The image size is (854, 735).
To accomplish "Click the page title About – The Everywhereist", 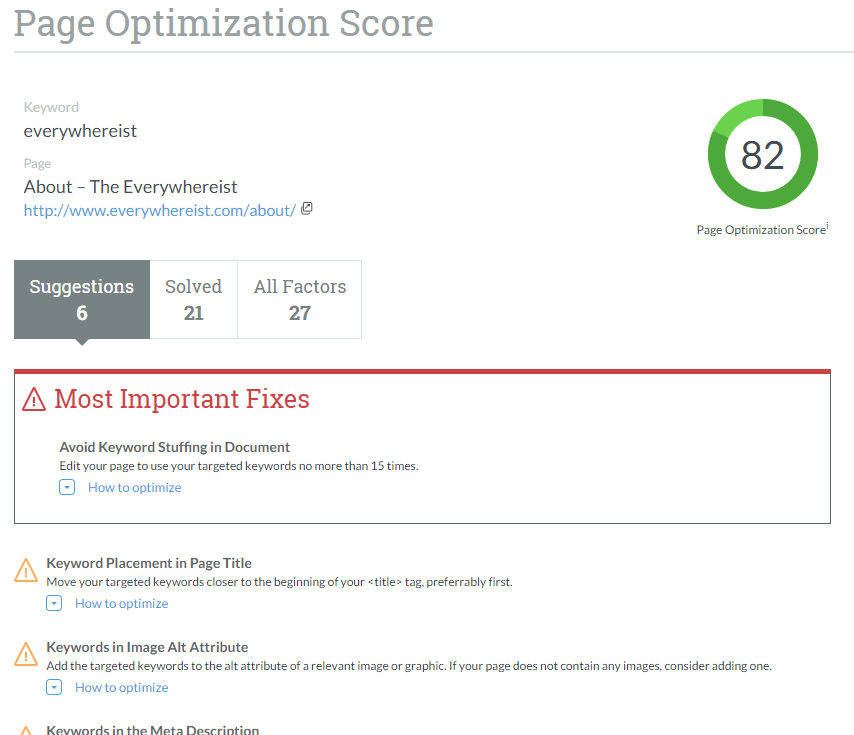I will (130, 187).
